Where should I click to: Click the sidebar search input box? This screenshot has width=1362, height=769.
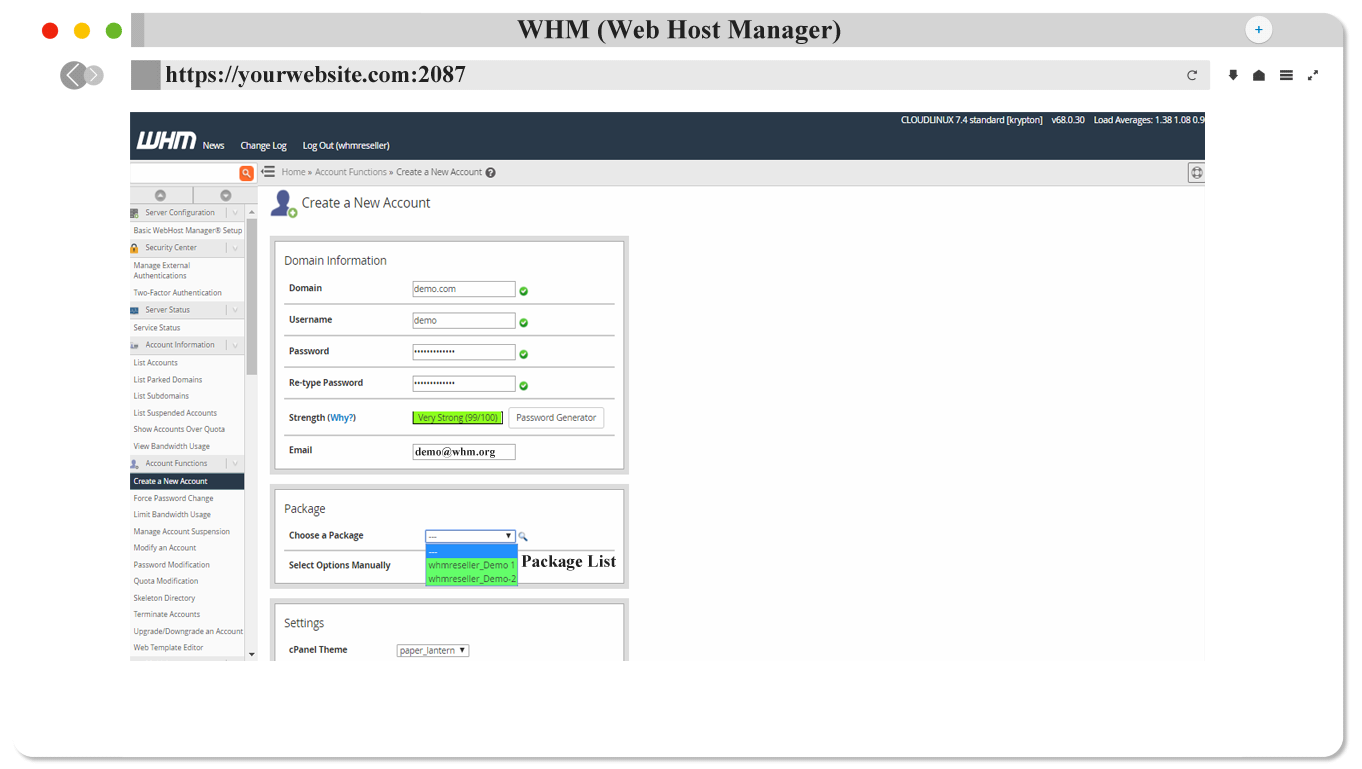[x=184, y=173]
